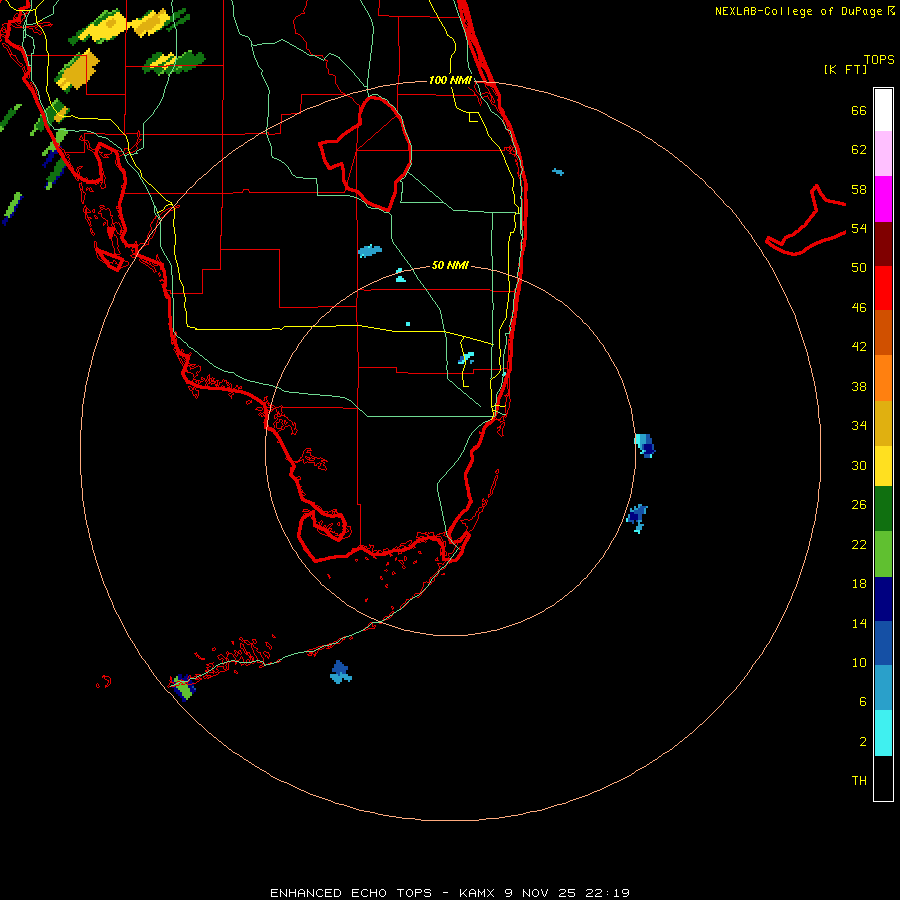
Task: Select the medium blue swatch between 14 and 10
Action: point(883,643)
